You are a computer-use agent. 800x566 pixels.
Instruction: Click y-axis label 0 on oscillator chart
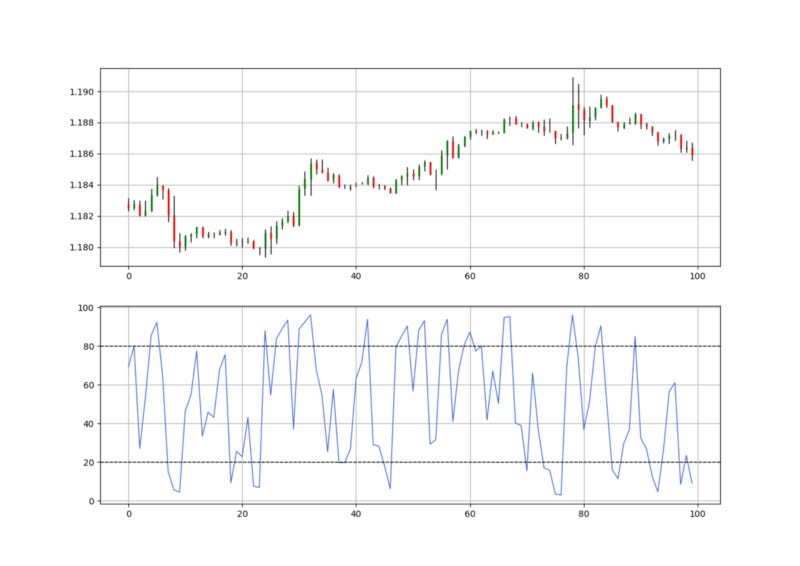[x=91, y=501]
